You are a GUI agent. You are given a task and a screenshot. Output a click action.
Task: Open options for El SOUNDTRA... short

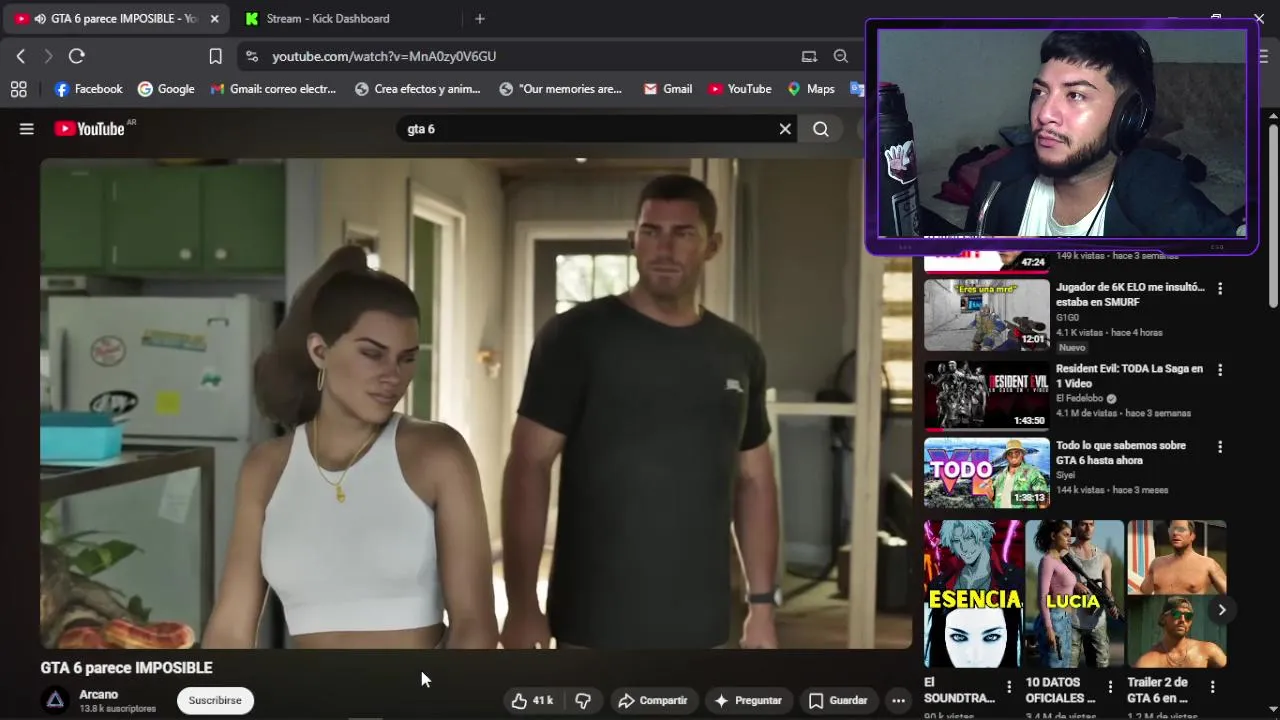(1009, 687)
